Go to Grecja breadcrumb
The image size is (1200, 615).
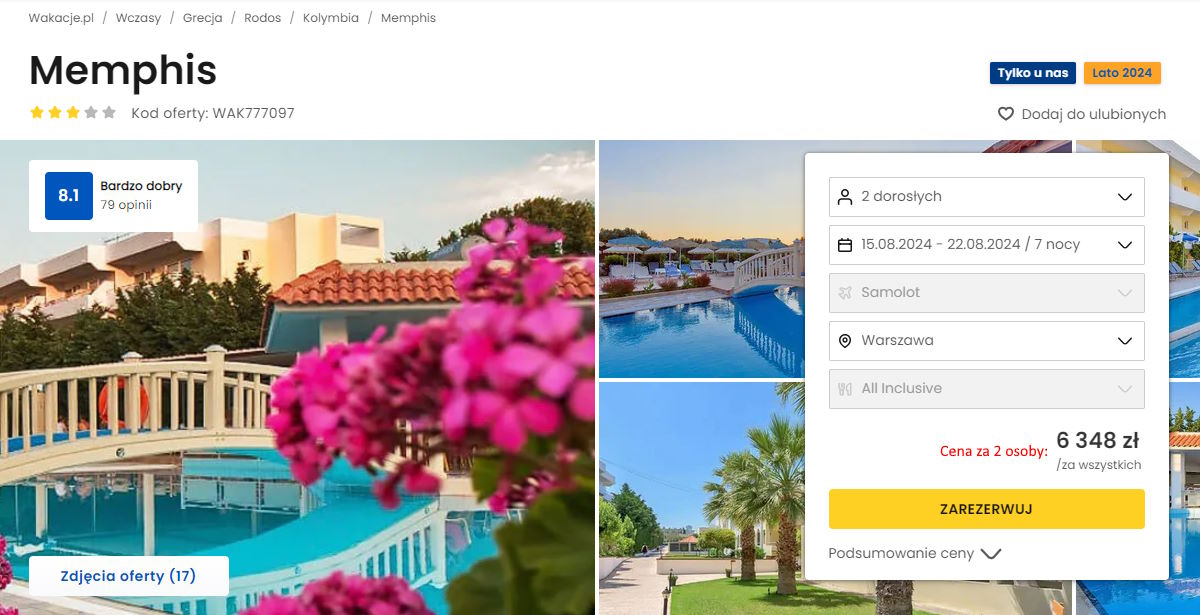[203, 18]
